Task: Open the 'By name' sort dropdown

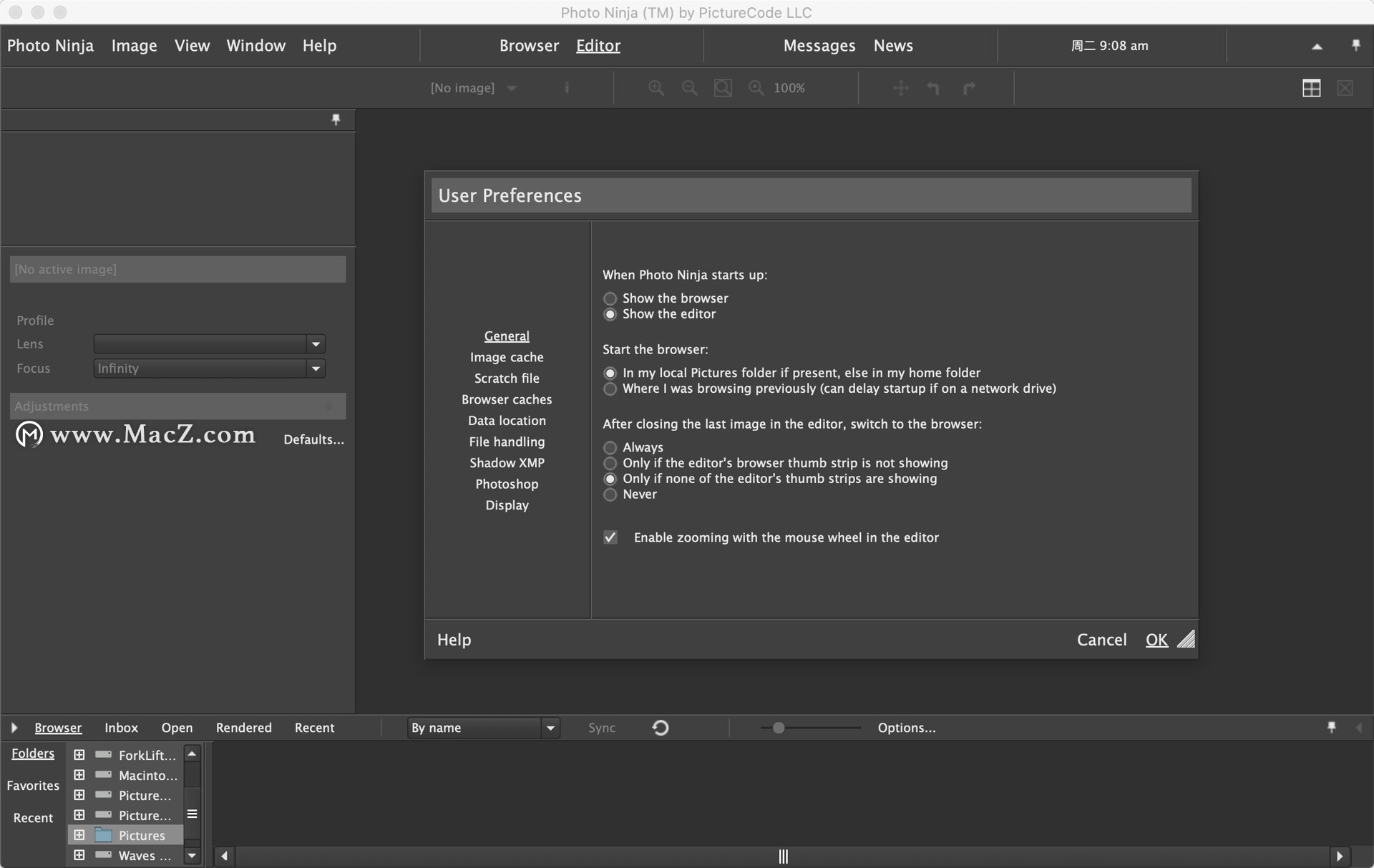Action: (x=550, y=728)
